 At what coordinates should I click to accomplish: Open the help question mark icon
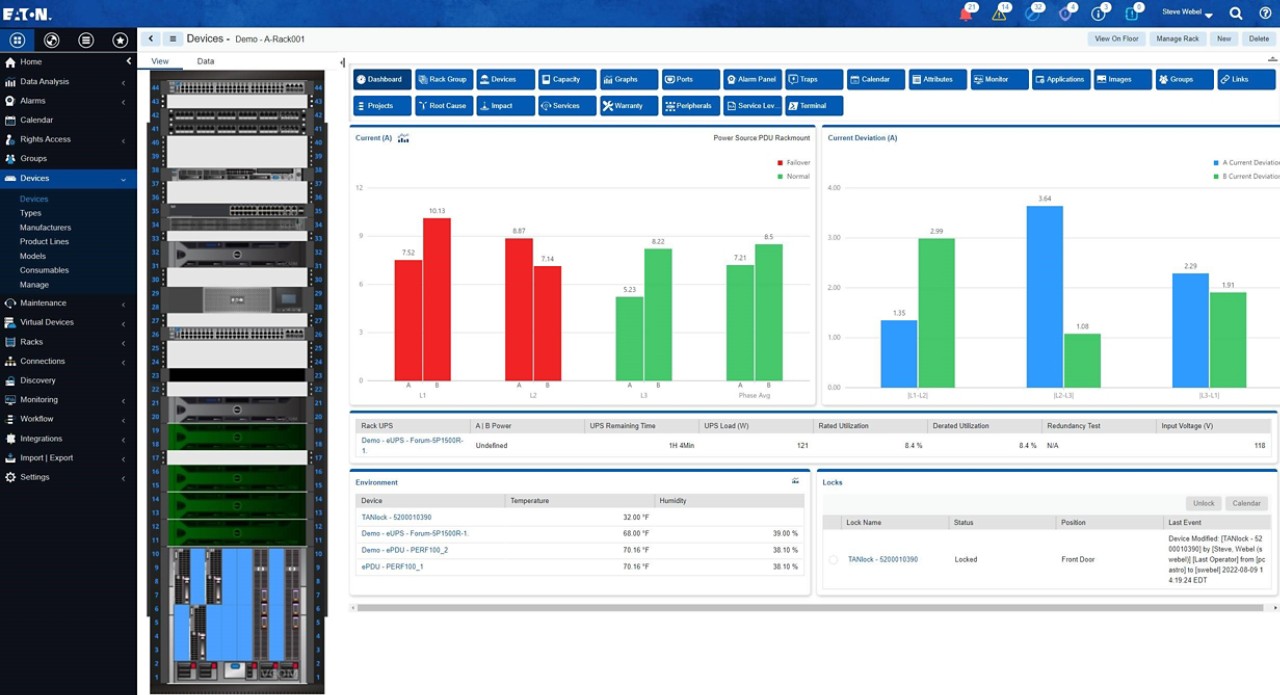click(x=1265, y=14)
